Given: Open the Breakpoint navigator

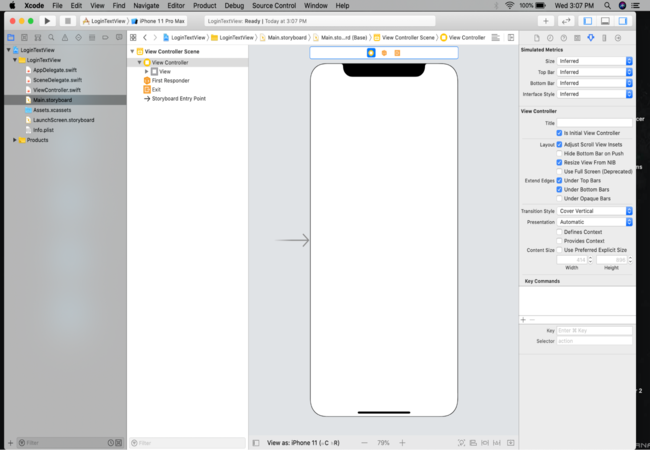Looking at the screenshot, I should 105,37.
